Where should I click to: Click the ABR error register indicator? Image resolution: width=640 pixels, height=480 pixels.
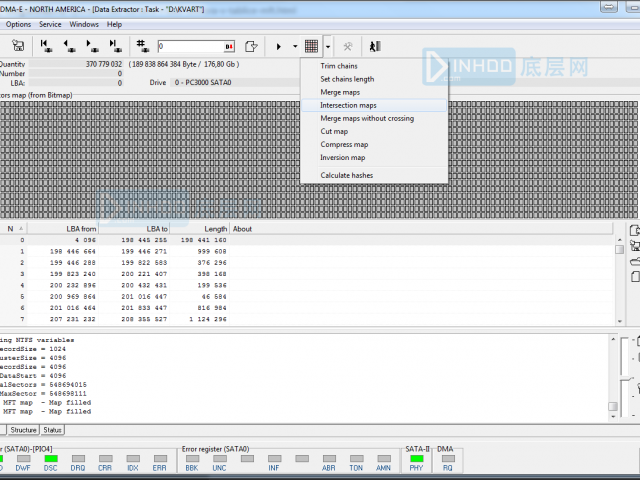(329, 459)
